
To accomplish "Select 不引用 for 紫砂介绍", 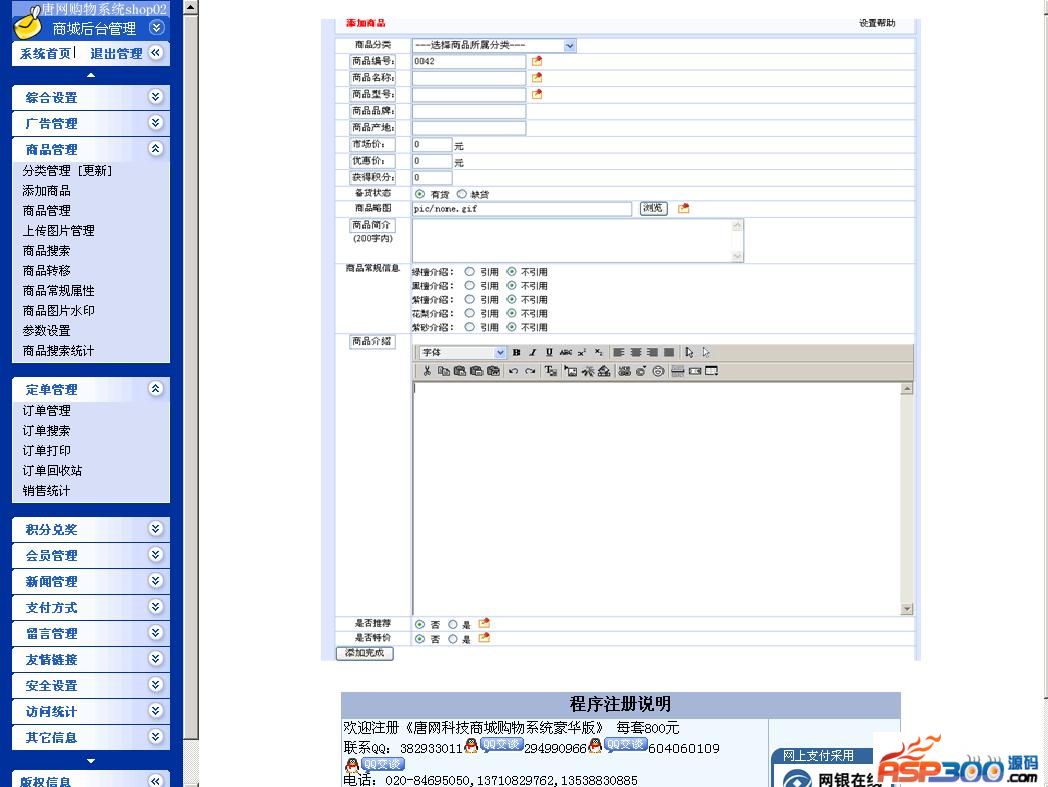I will pyautogui.click(x=511, y=327).
